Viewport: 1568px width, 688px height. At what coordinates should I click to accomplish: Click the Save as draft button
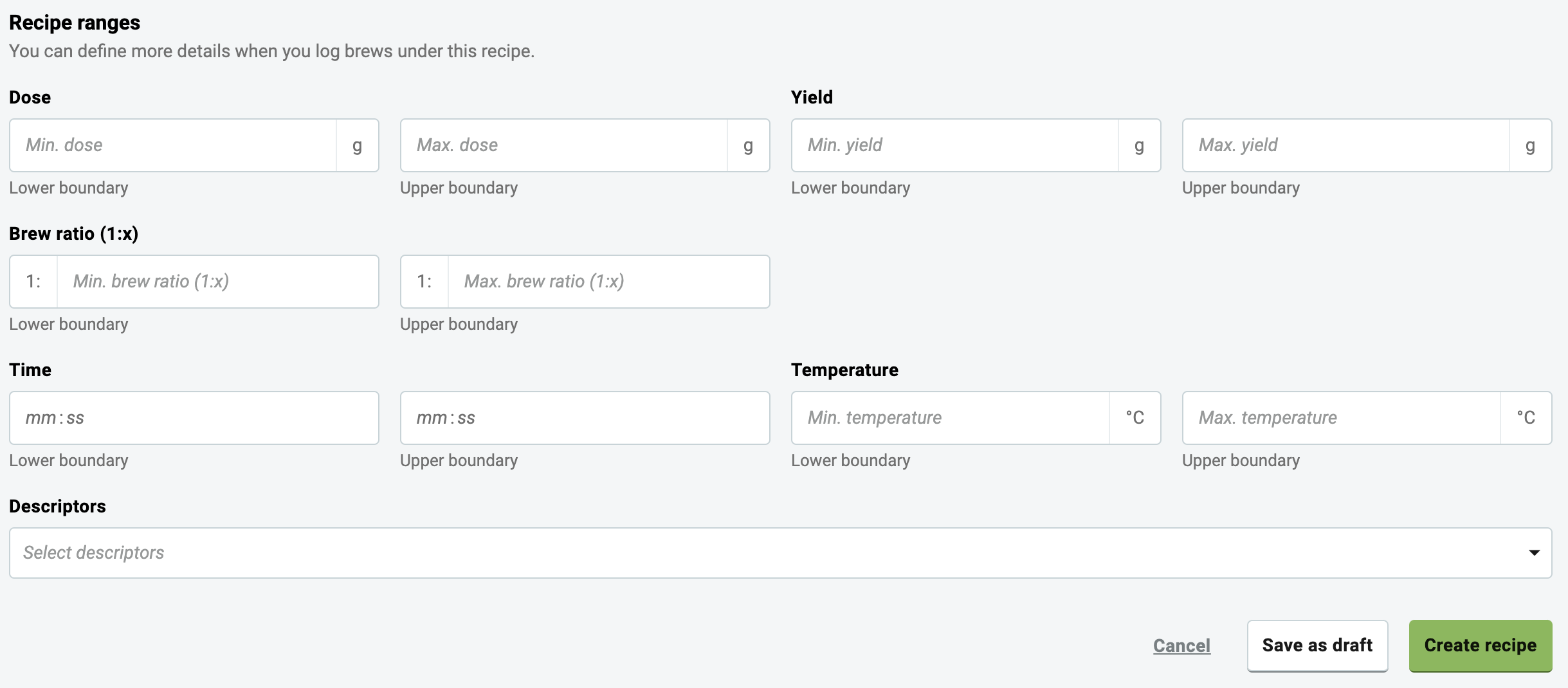coord(1318,646)
